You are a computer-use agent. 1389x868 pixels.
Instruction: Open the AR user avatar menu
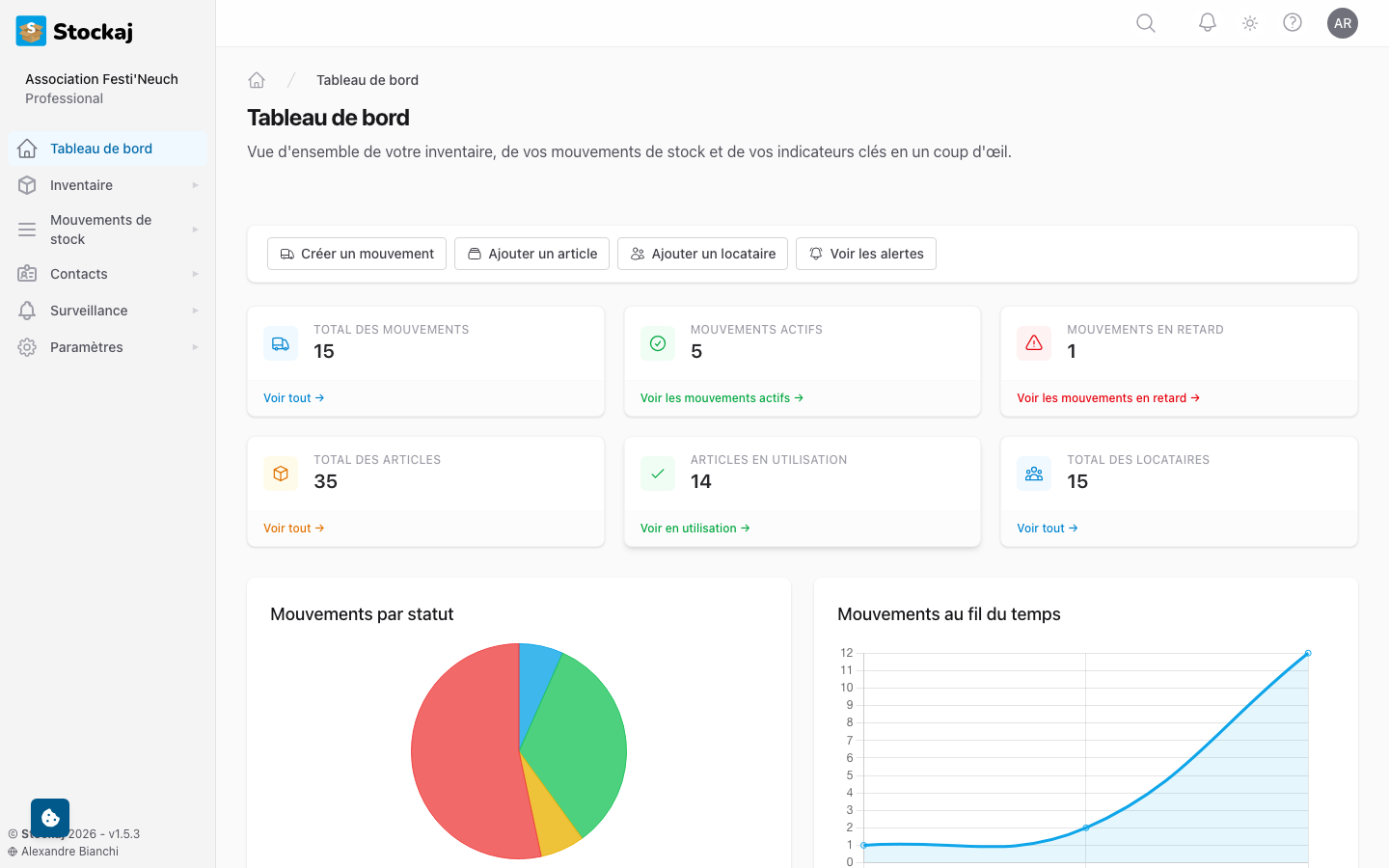(x=1343, y=23)
